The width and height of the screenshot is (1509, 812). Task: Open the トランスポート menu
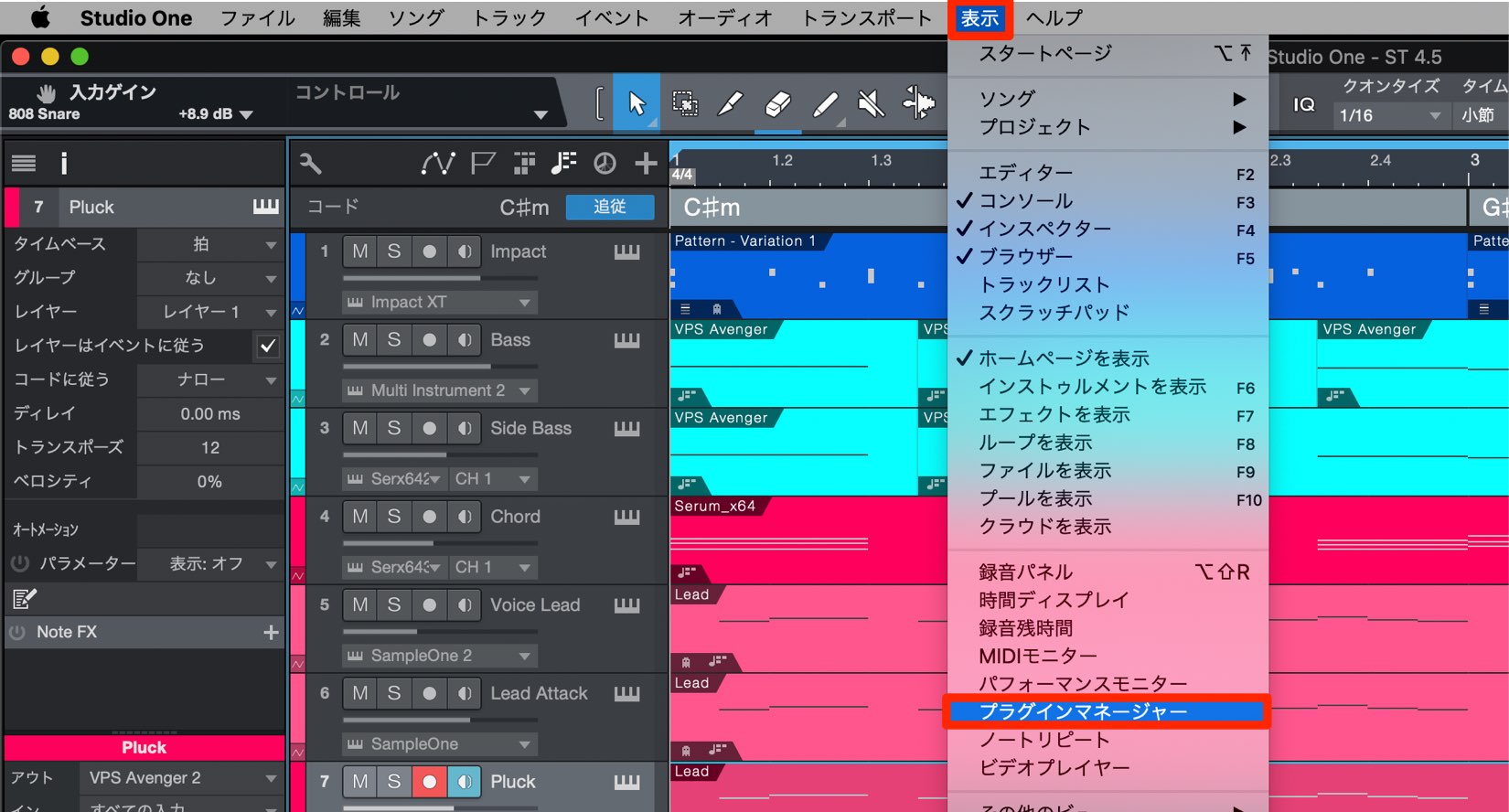(x=867, y=17)
